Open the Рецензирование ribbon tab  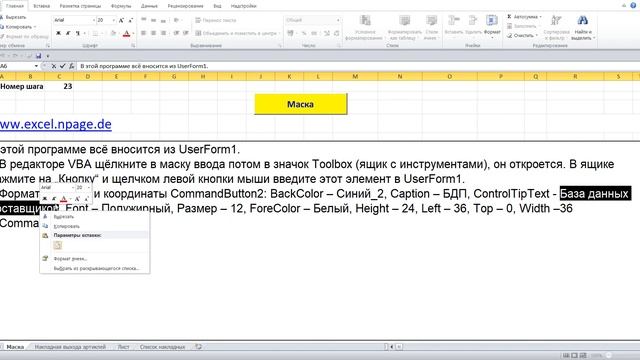185,6
